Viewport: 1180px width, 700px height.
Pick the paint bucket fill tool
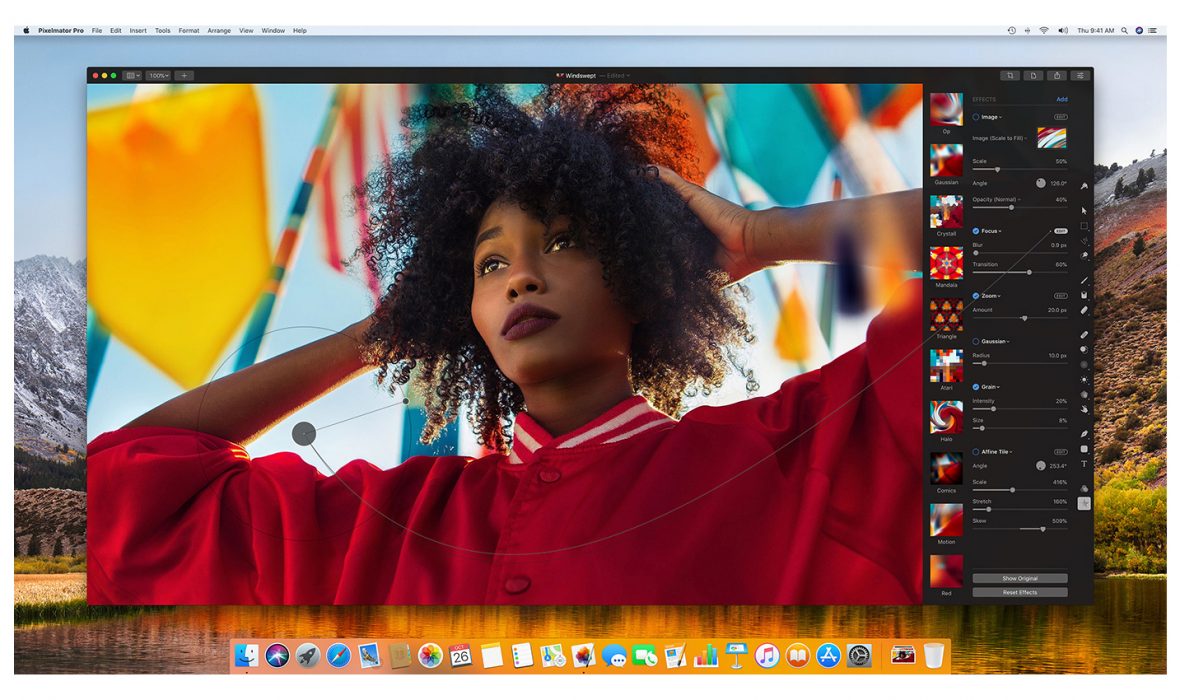click(1084, 295)
